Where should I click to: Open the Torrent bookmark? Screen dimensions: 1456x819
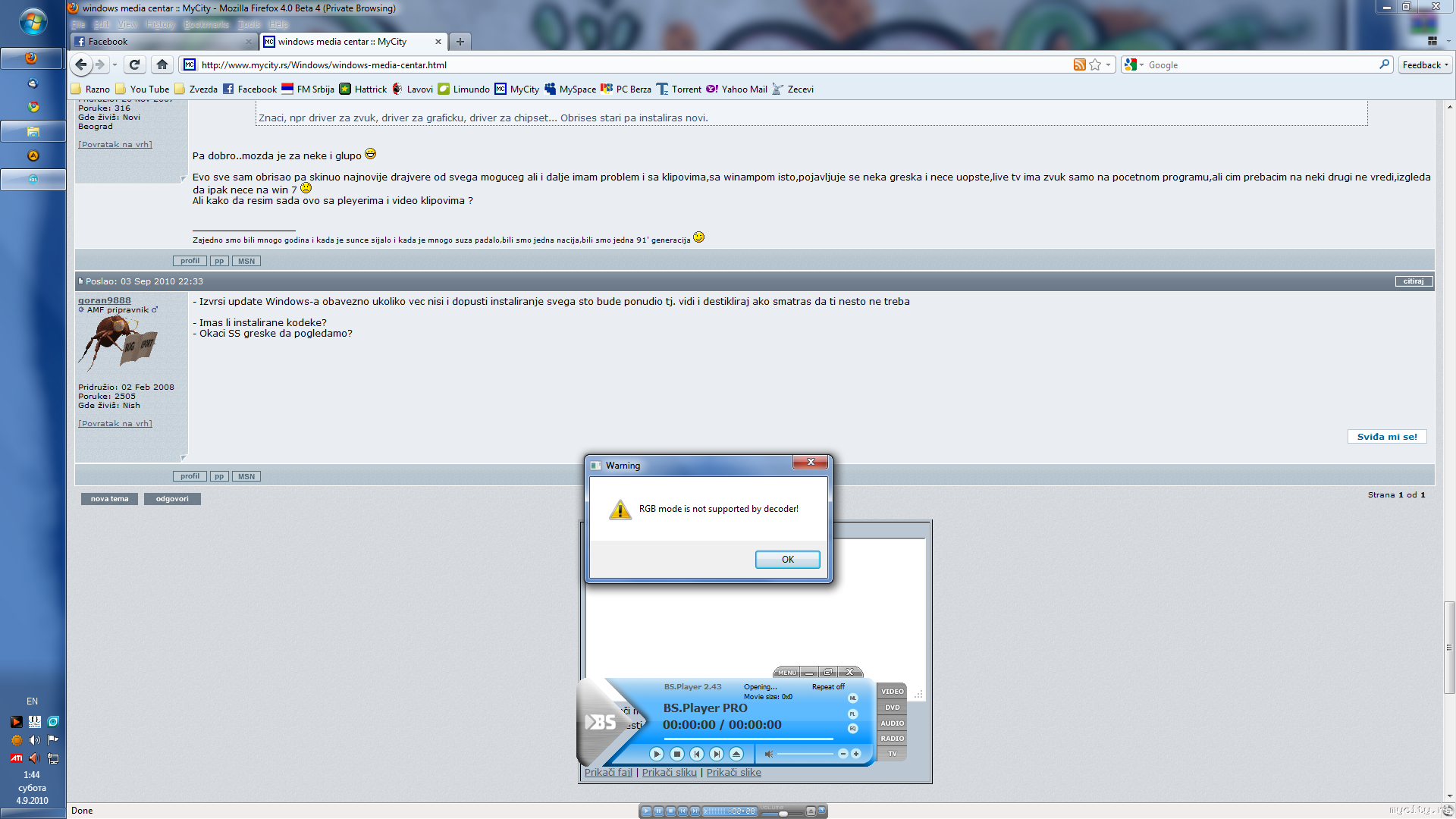click(x=679, y=89)
